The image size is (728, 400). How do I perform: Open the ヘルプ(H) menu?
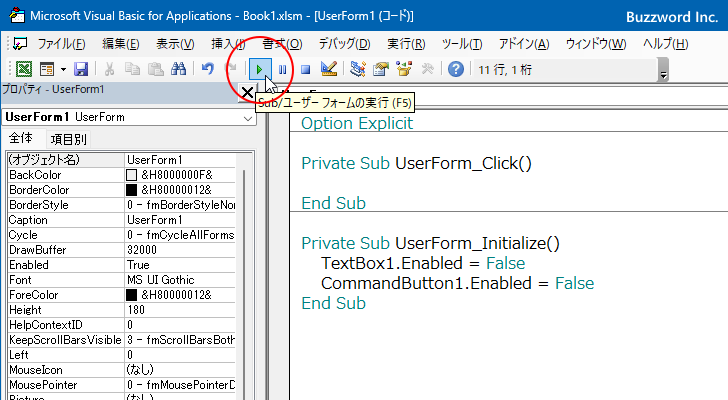tap(665, 44)
